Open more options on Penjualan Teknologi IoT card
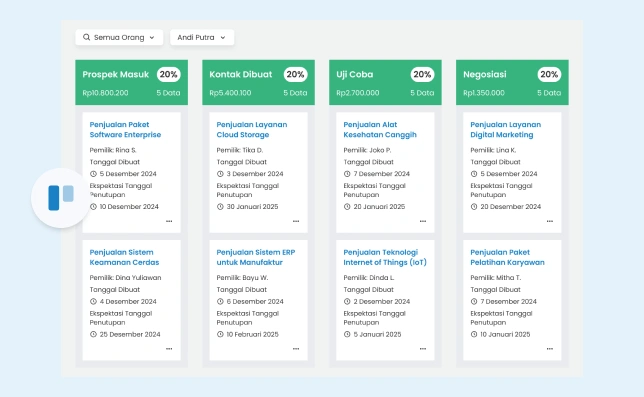 click(x=423, y=349)
